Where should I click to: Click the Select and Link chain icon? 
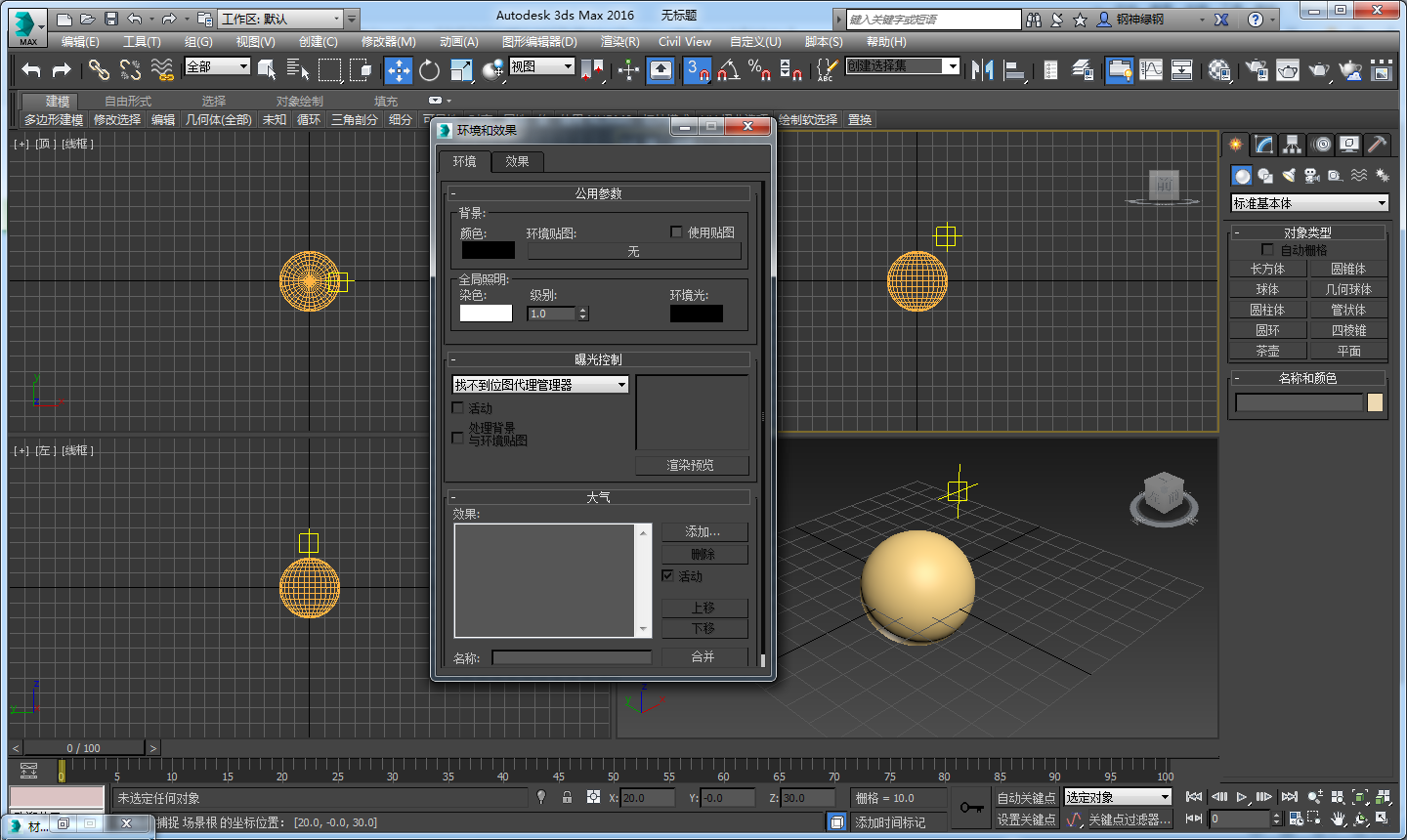tap(99, 69)
